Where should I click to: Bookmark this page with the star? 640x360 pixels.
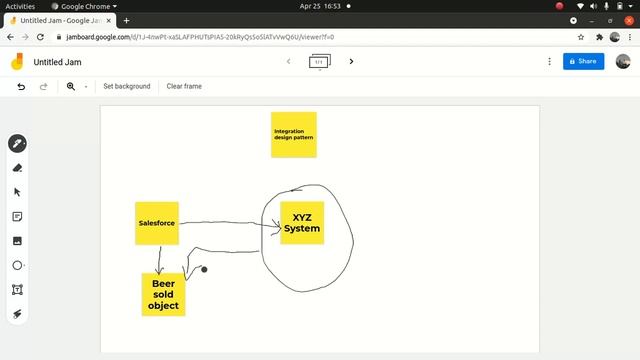581,37
